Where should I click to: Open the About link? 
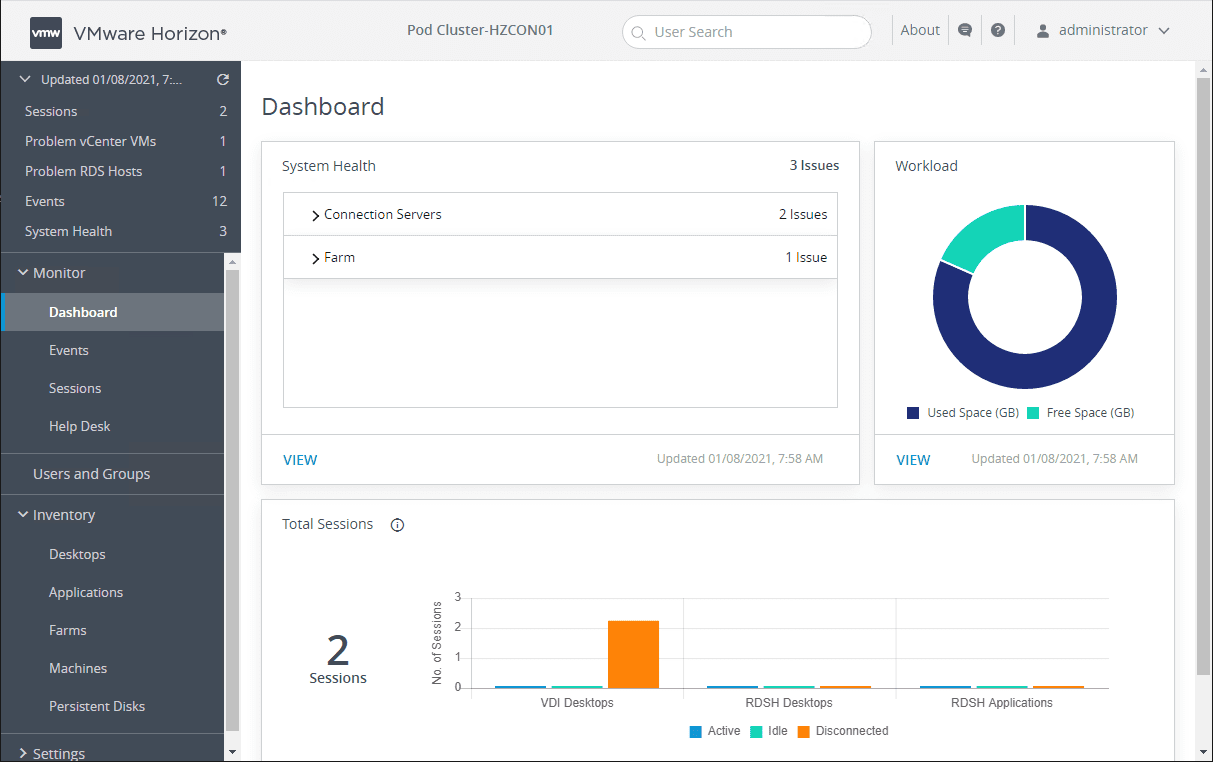point(920,30)
